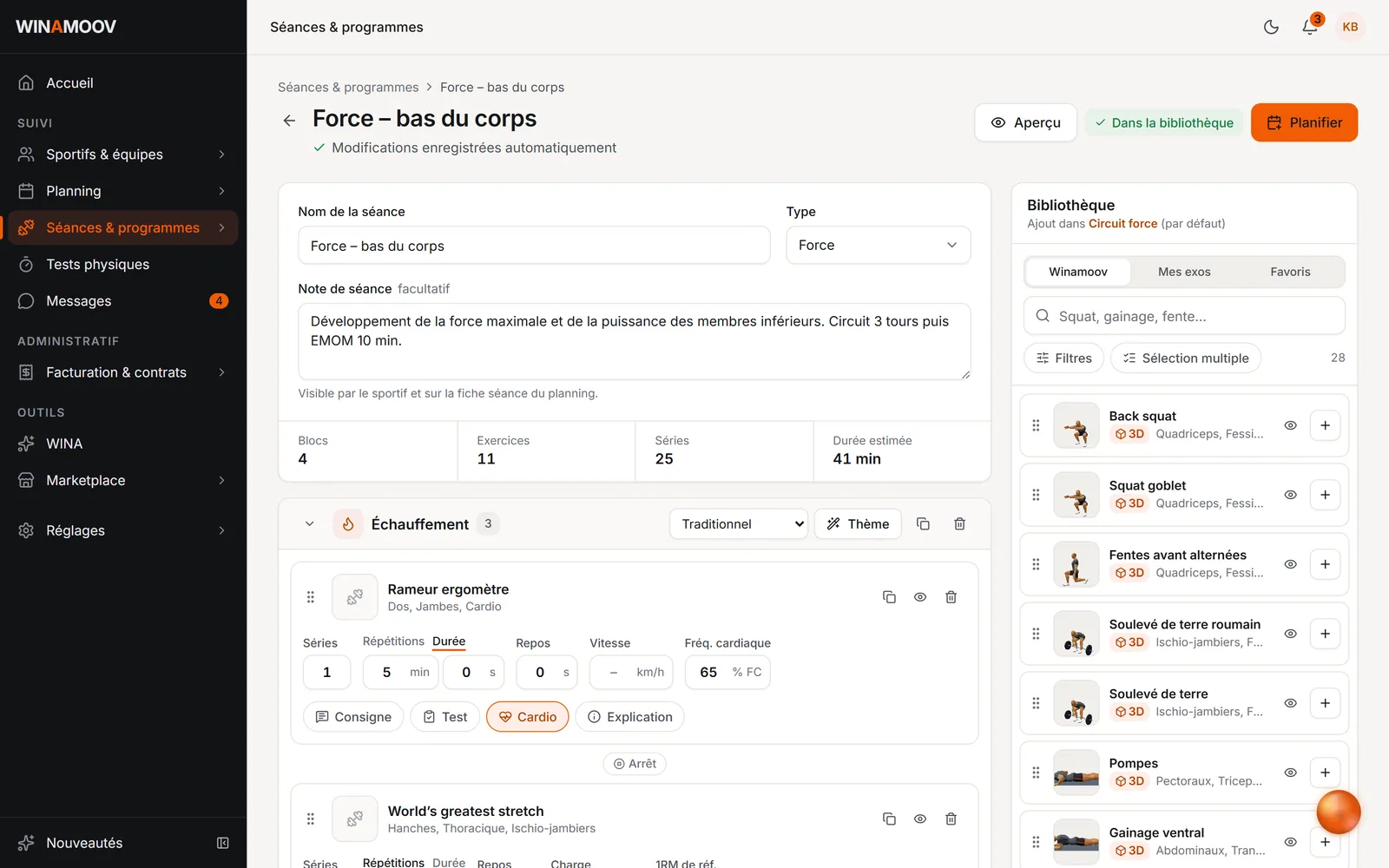
Task: Toggle the Cardio option chip
Action: (528, 717)
